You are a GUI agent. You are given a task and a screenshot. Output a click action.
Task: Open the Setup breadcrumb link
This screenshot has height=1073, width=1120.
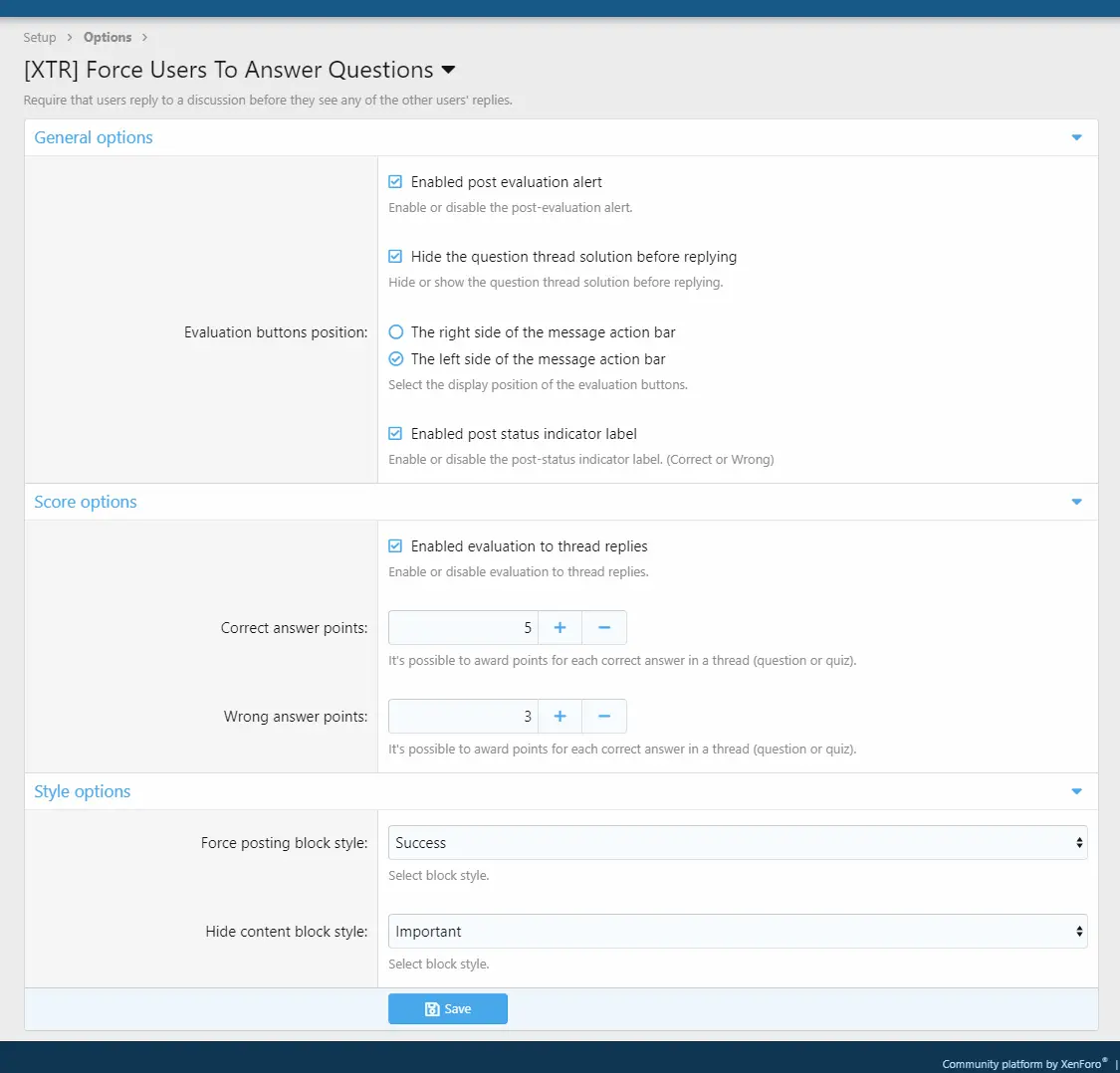[x=39, y=37]
